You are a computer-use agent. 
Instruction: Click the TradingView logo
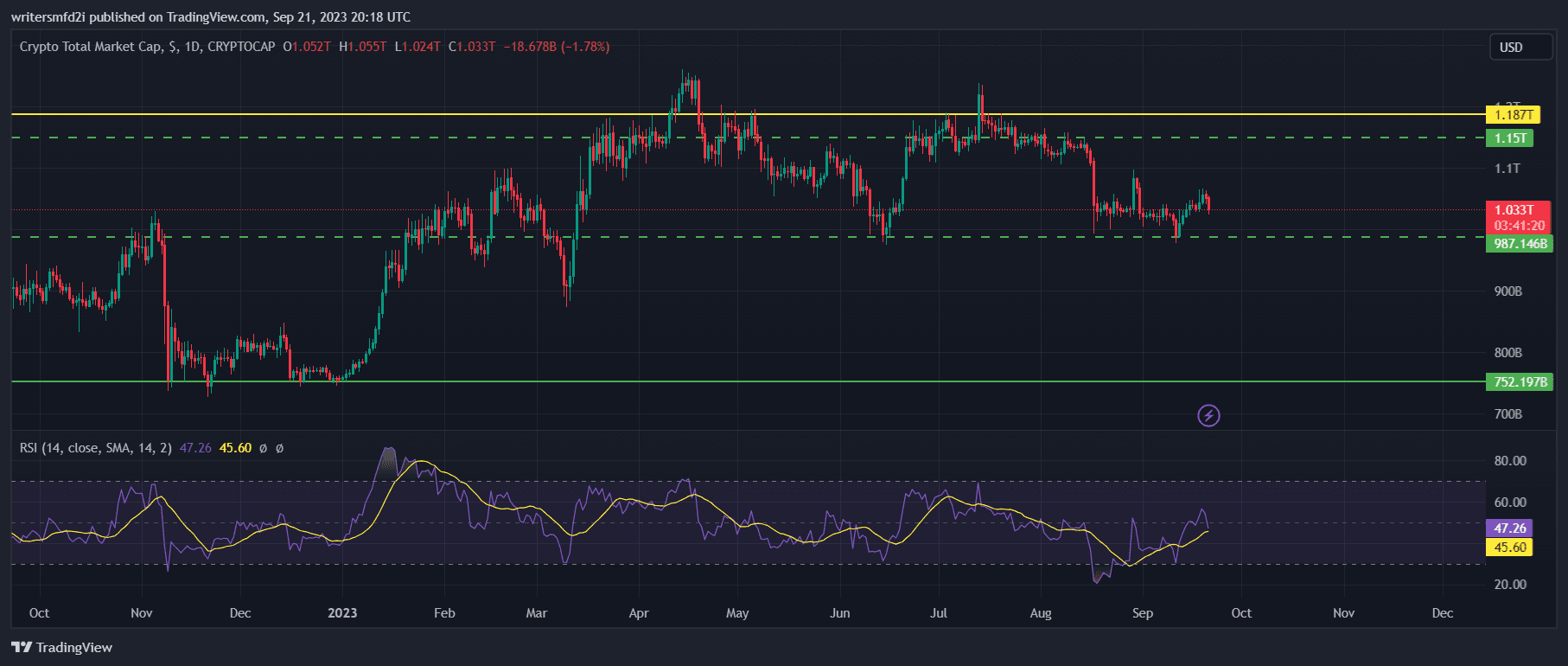62,647
